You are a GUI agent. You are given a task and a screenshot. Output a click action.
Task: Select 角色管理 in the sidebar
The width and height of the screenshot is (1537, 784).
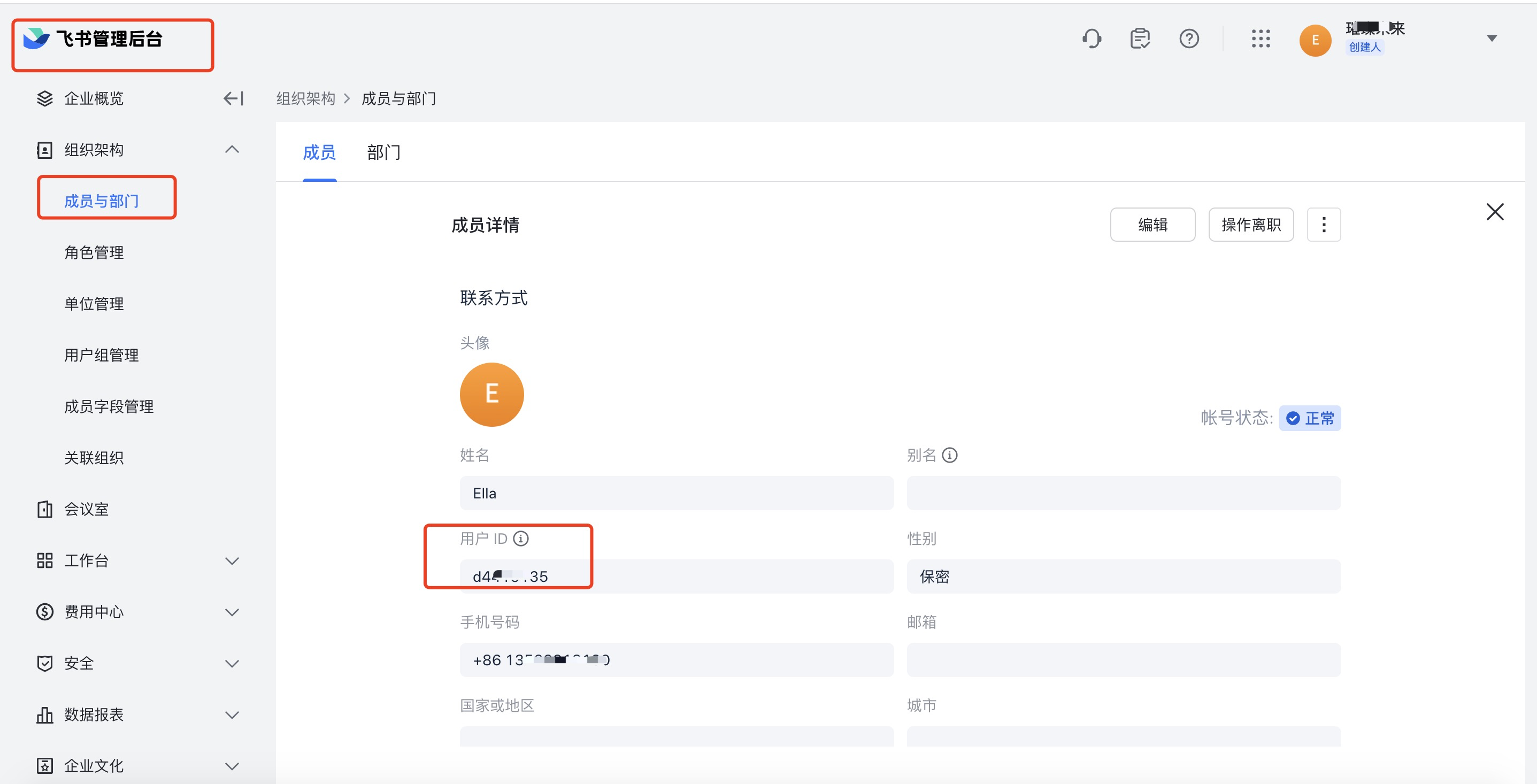[x=94, y=252]
